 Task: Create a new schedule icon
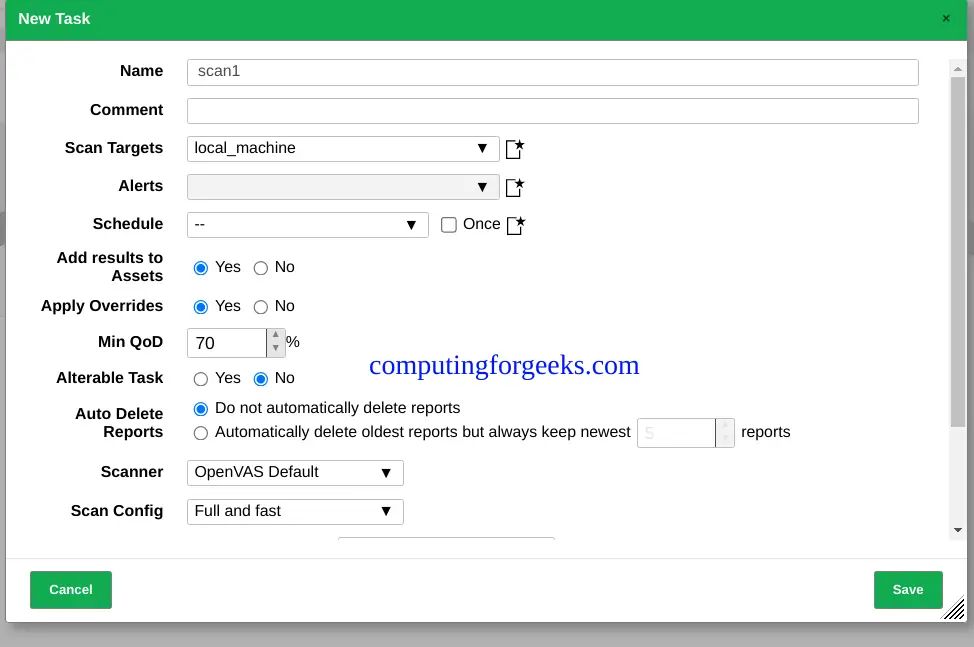point(516,225)
